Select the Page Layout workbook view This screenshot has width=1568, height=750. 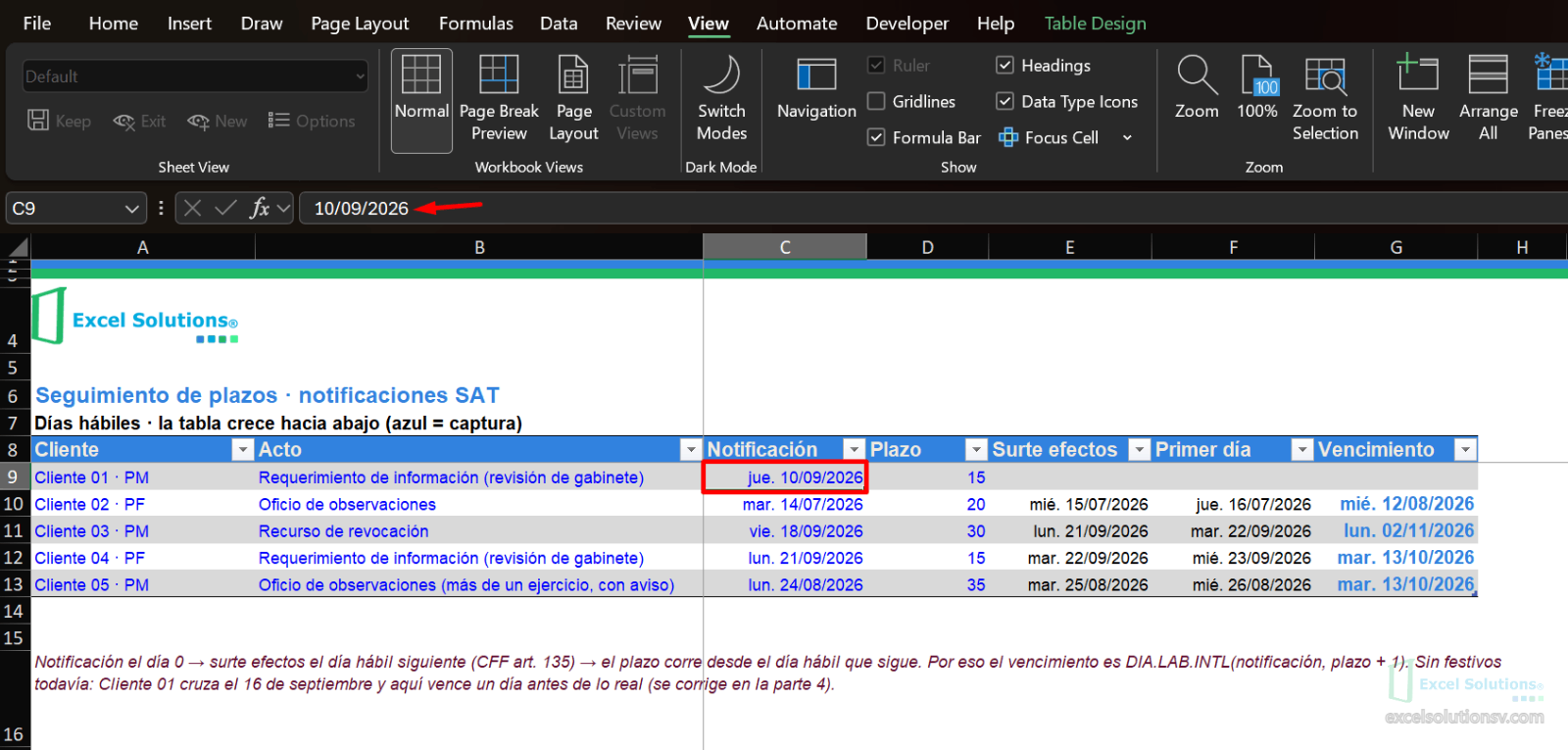coord(573,100)
